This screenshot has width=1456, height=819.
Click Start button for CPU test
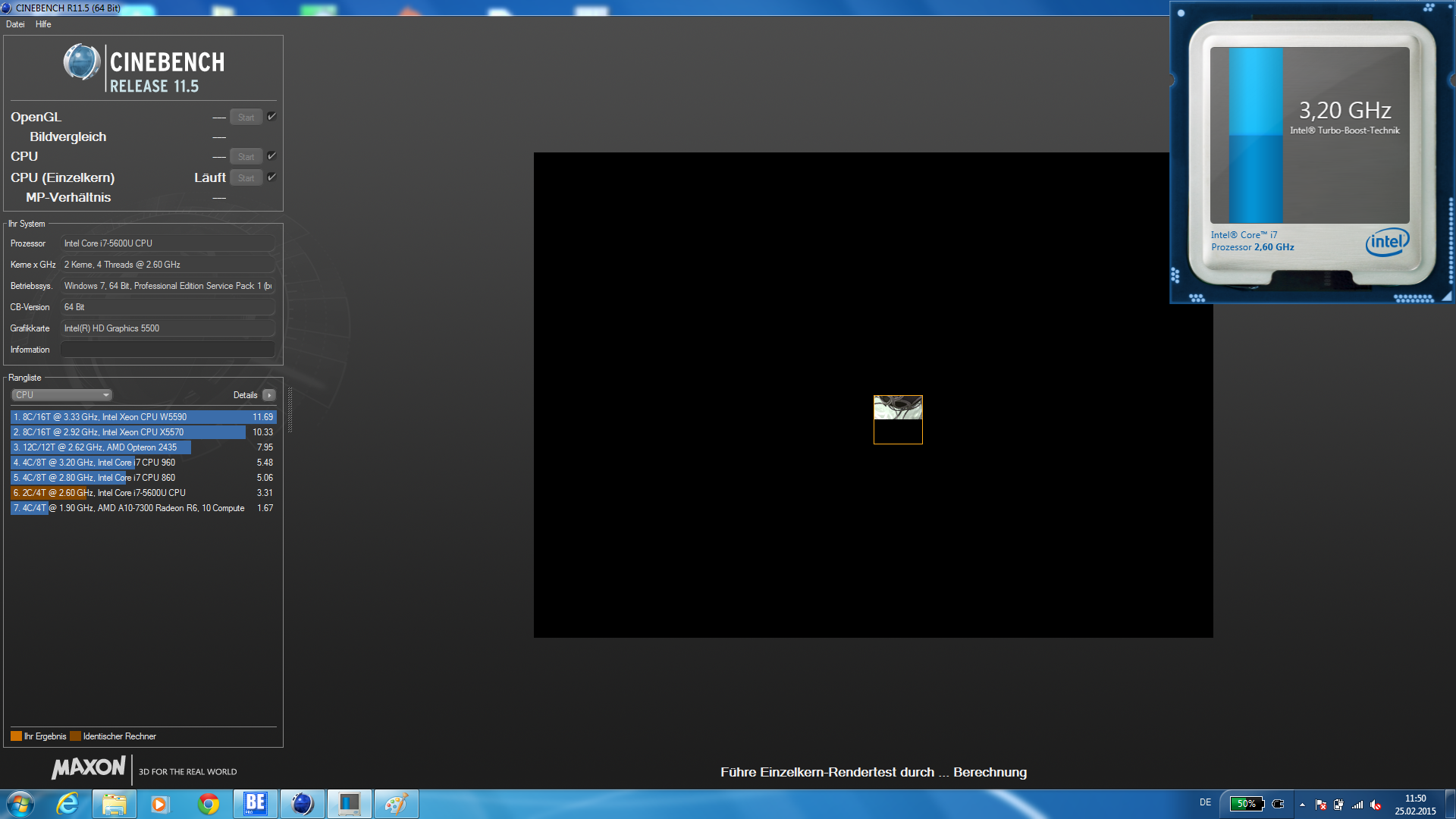coord(246,157)
